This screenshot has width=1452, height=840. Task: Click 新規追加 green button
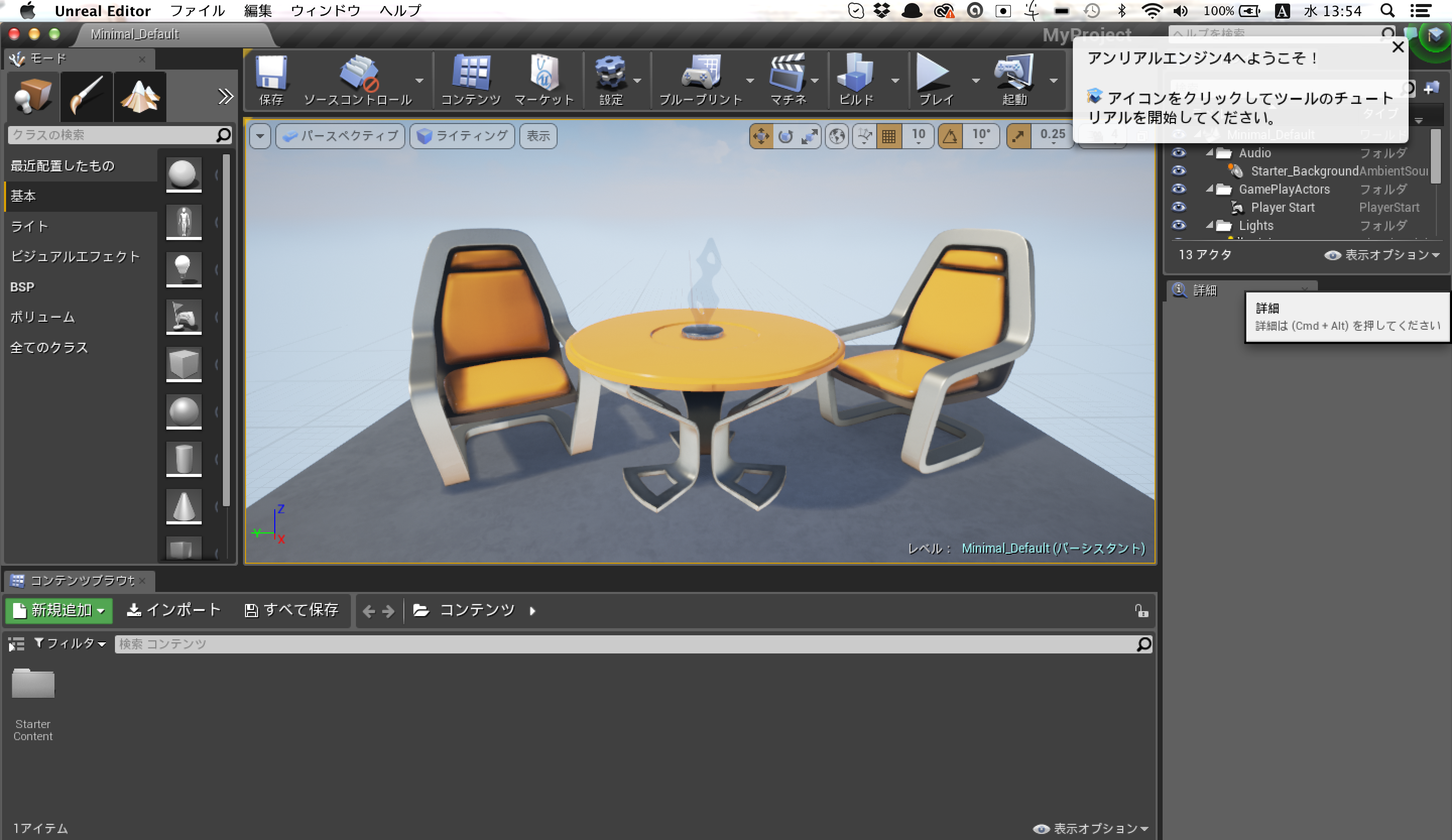[59, 610]
